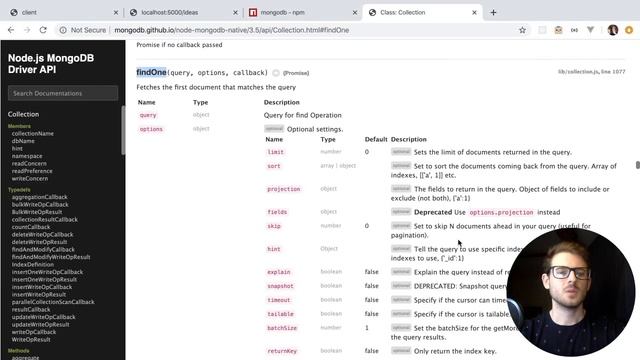Open the findAndModifyCallback typedef

pyautogui.click(x=43, y=249)
